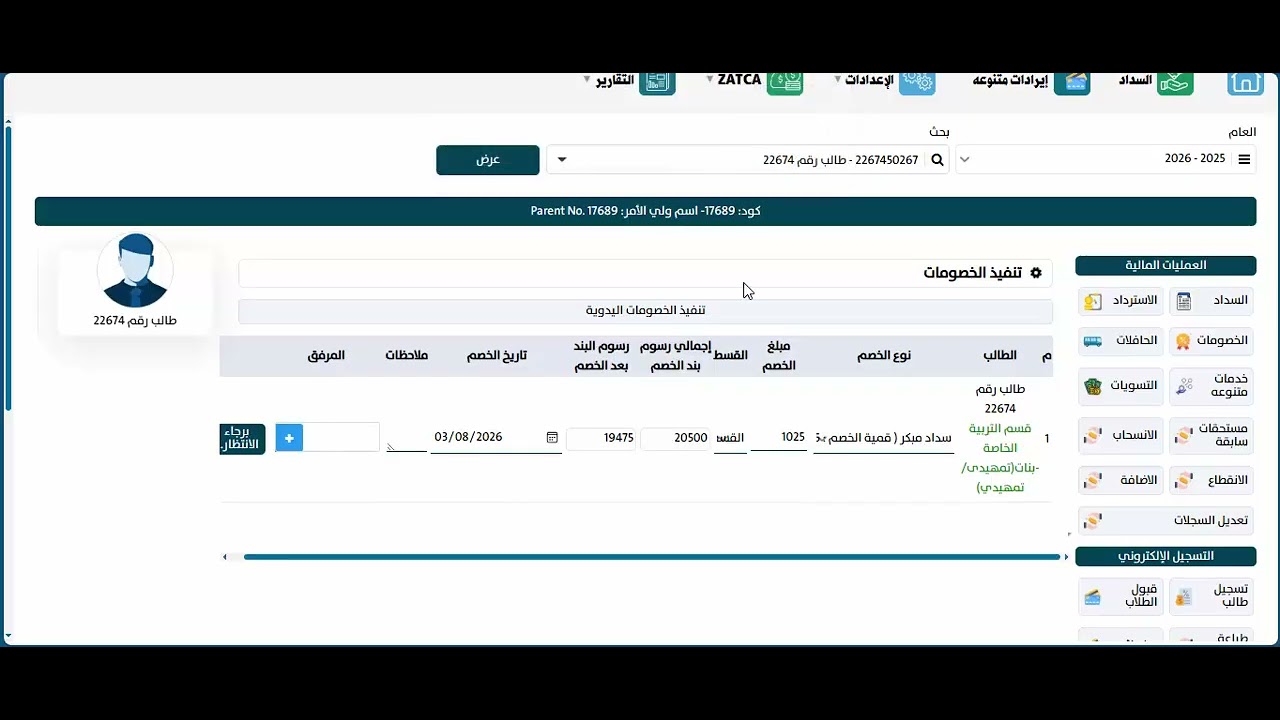Click the إجمالي رسوم field showing 20500
This screenshot has width=1280, height=720.
pos(675,438)
